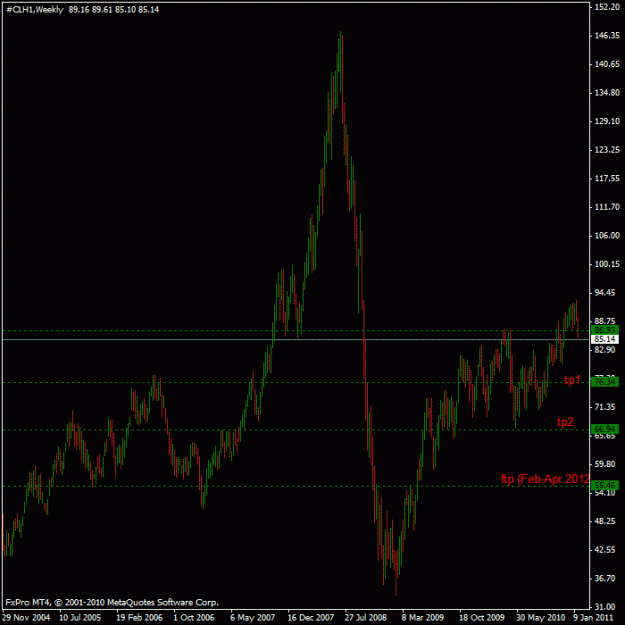This screenshot has width=625, height=625.
Task: Click the 6 May 2007 date label
Action: (253, 618)
